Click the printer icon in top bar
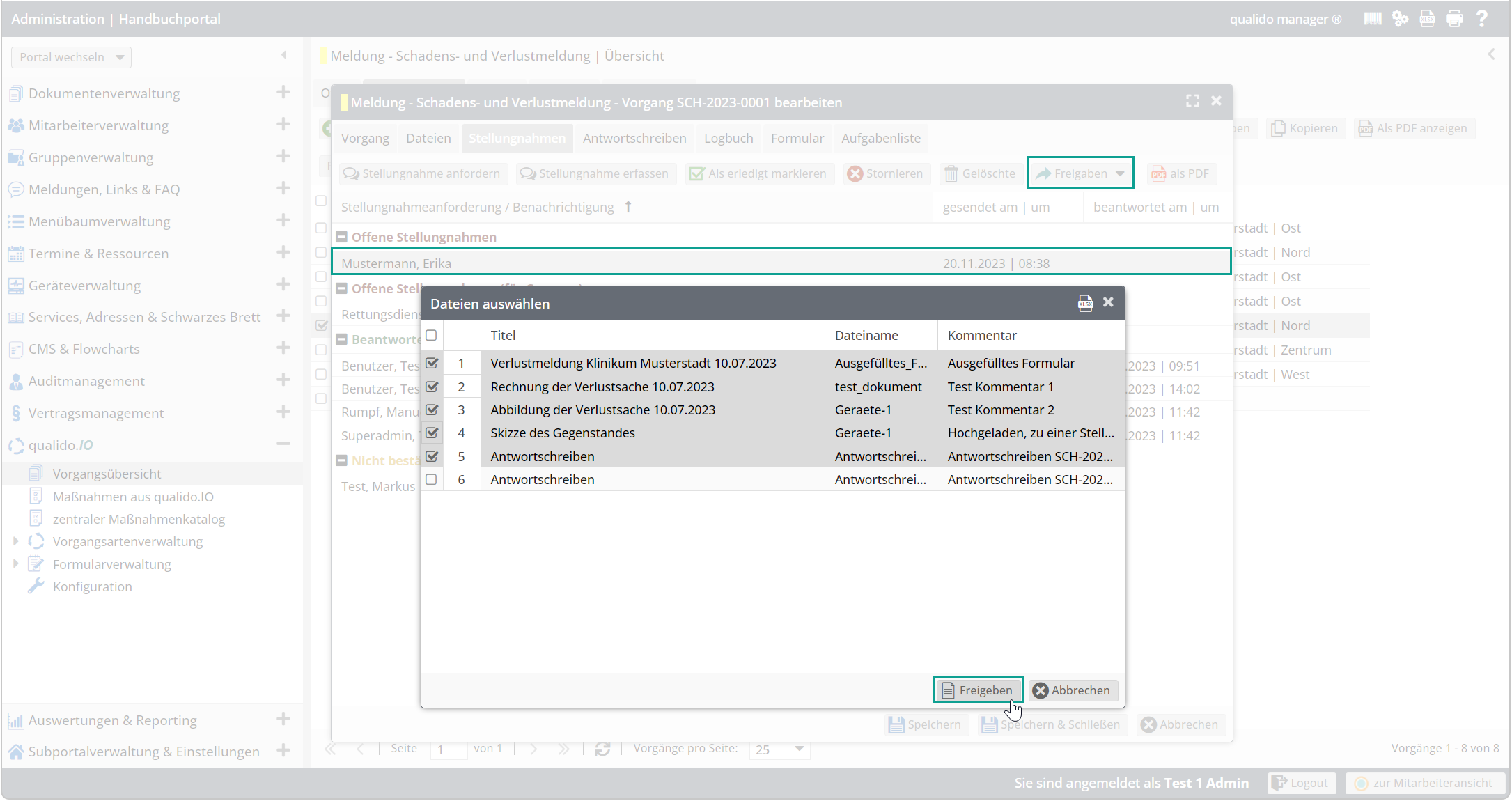 pyautogui.click(x=1455, y=19)
